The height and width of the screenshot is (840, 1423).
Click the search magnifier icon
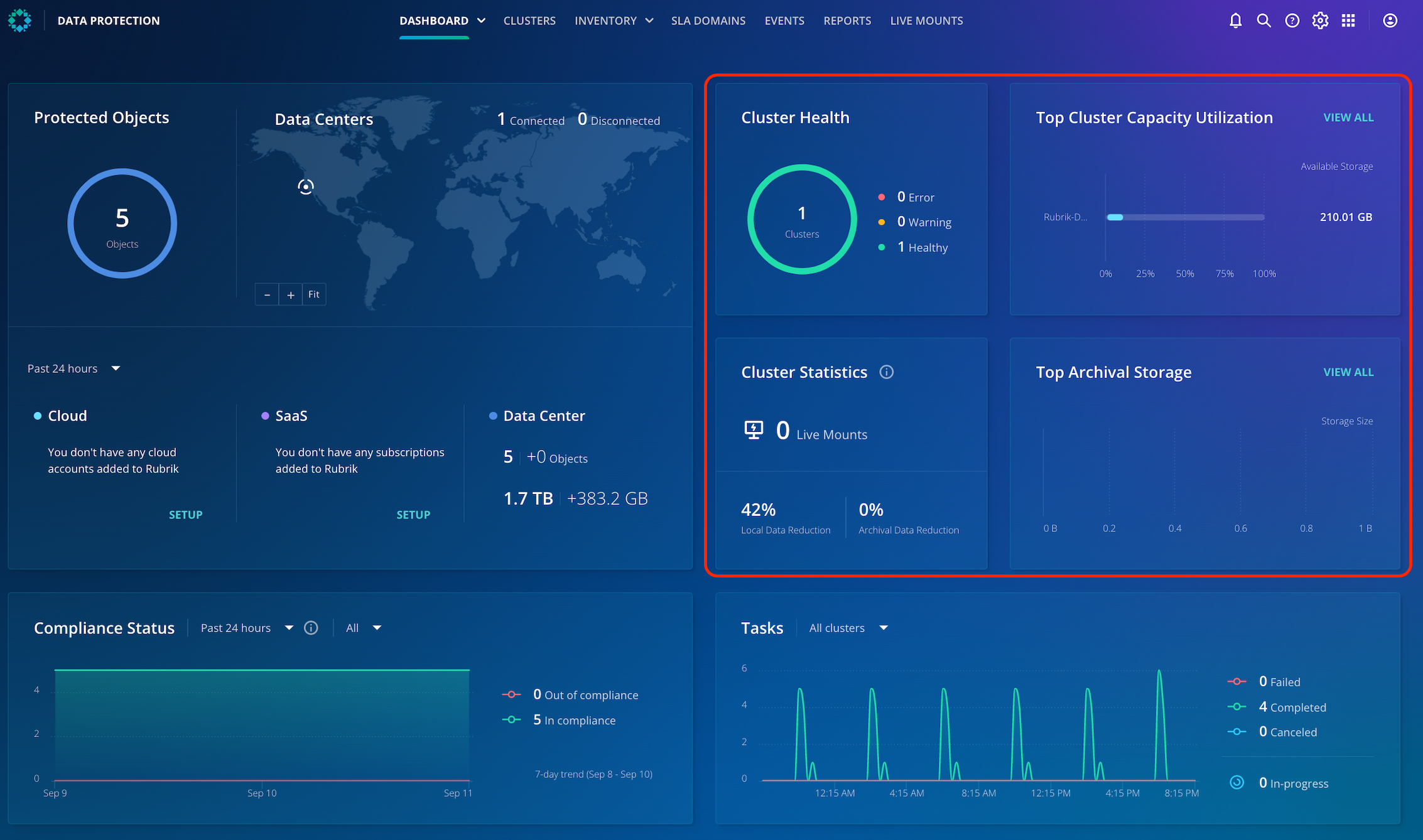click(1263, 21)
